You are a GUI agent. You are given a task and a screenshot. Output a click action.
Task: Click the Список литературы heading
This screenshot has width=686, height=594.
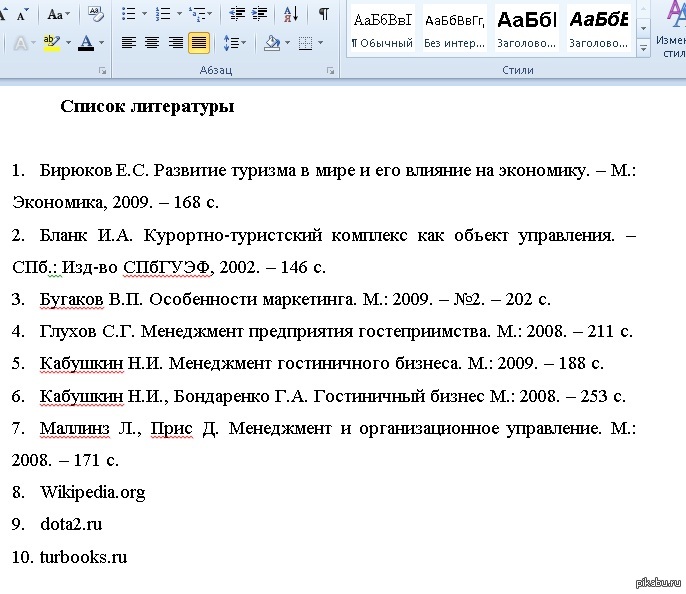pyautogui.click(x=147, y=106)
